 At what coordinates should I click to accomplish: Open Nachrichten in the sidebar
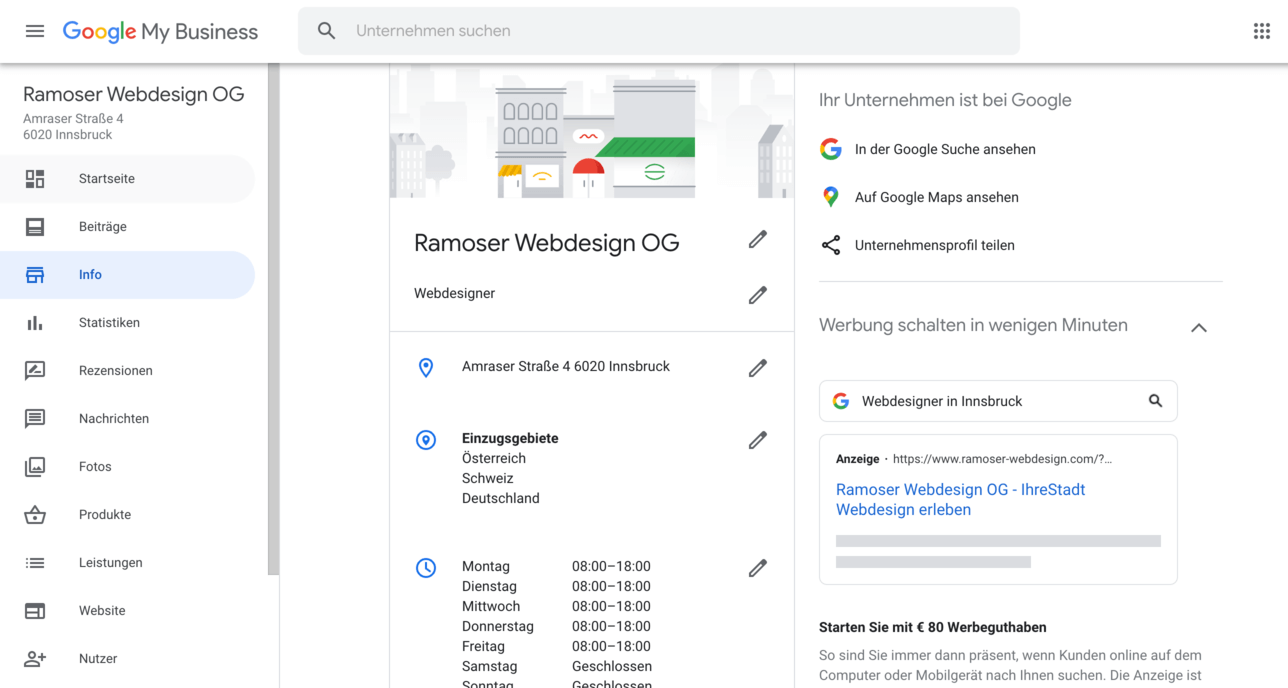127,419
